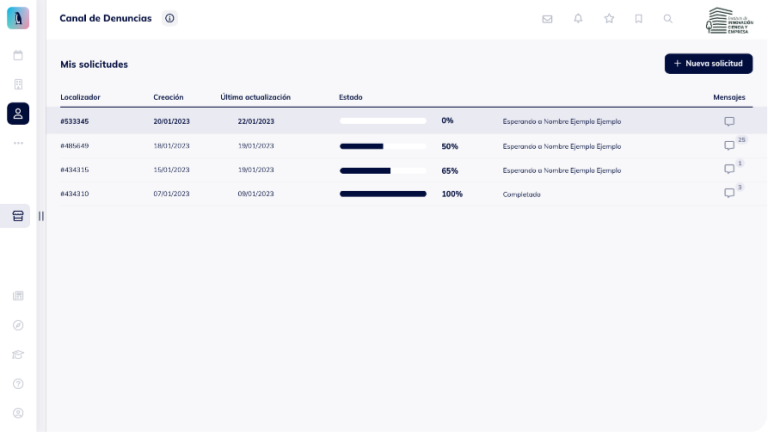Click creation date 20/01/2023
768x432 pixels.
[x=171, y=121]
